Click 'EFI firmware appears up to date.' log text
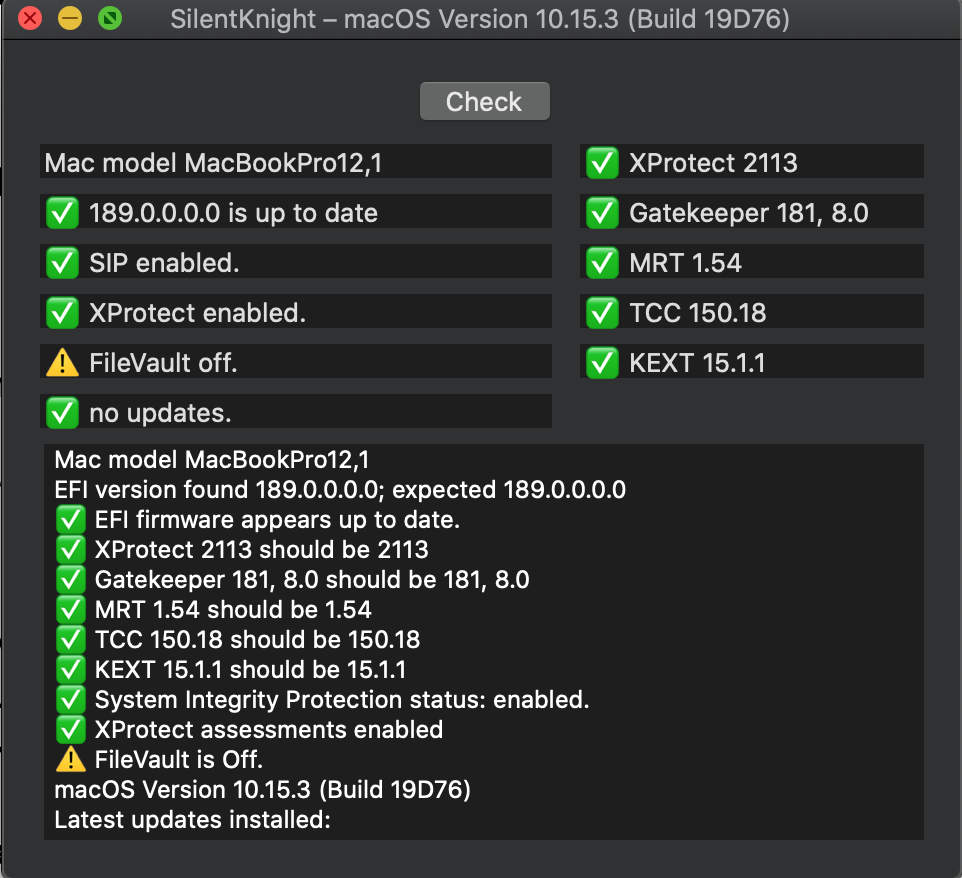The height and width of the screenshot is (878, 962). (x=277, y=520)
